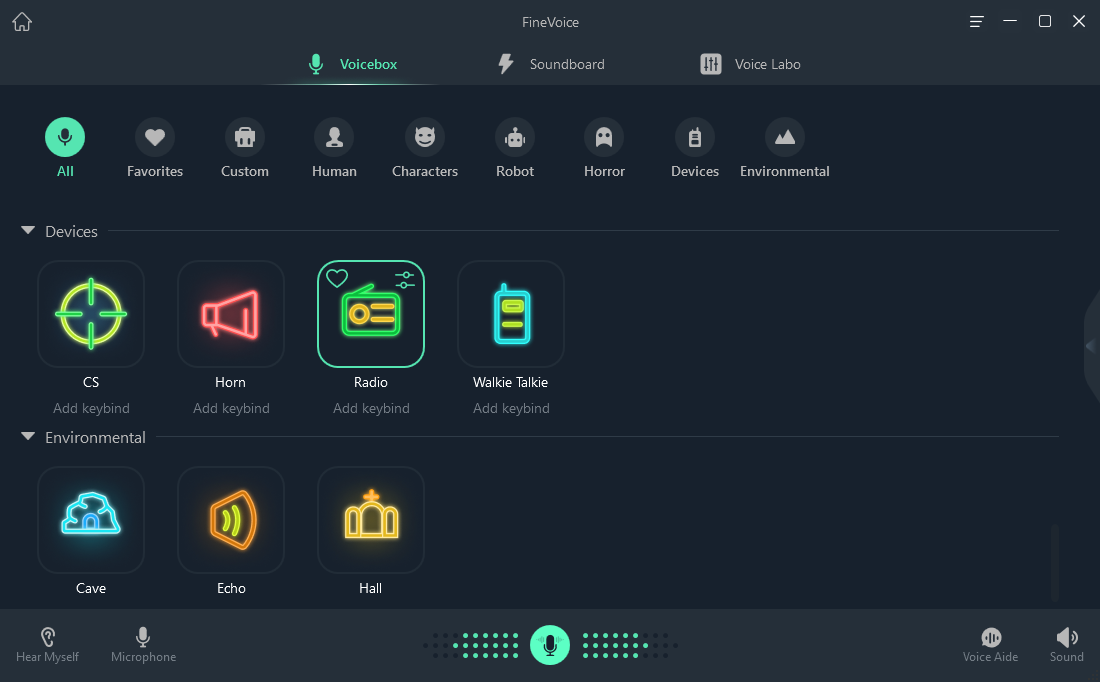
Task: Add keybind for Walkie Talkie
Action: (511, 408)
